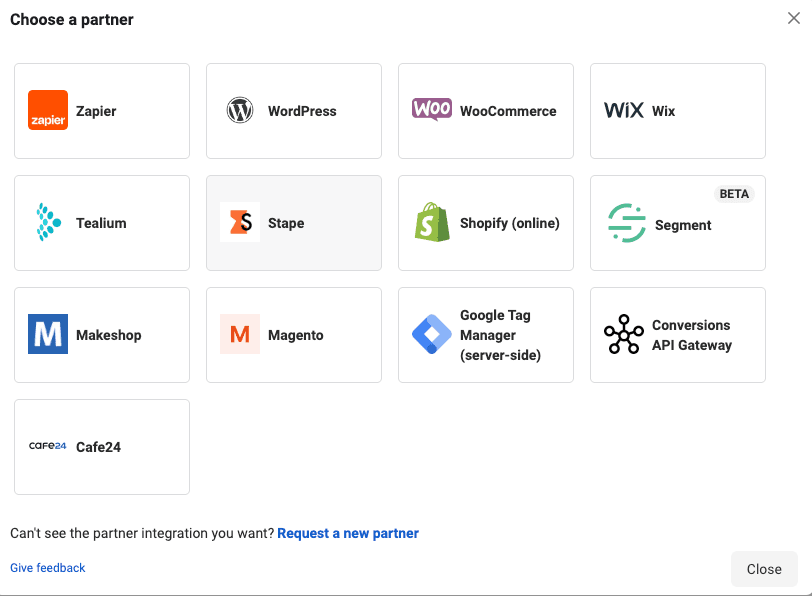Choose the Shopify (online) partner card
The width and height of the screenshot is (812, 596).
(x=485, y=222)
